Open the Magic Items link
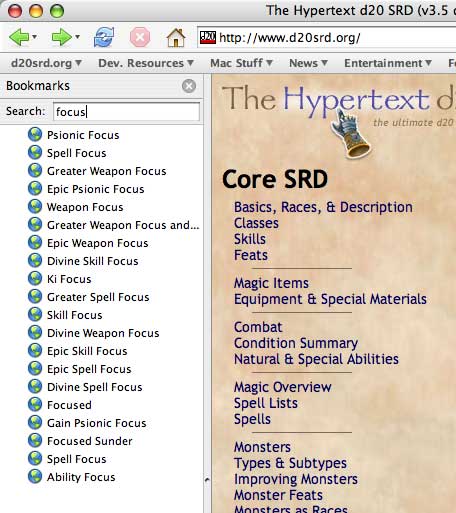This screenshot has height=513, width=456. tap(271, 283)
